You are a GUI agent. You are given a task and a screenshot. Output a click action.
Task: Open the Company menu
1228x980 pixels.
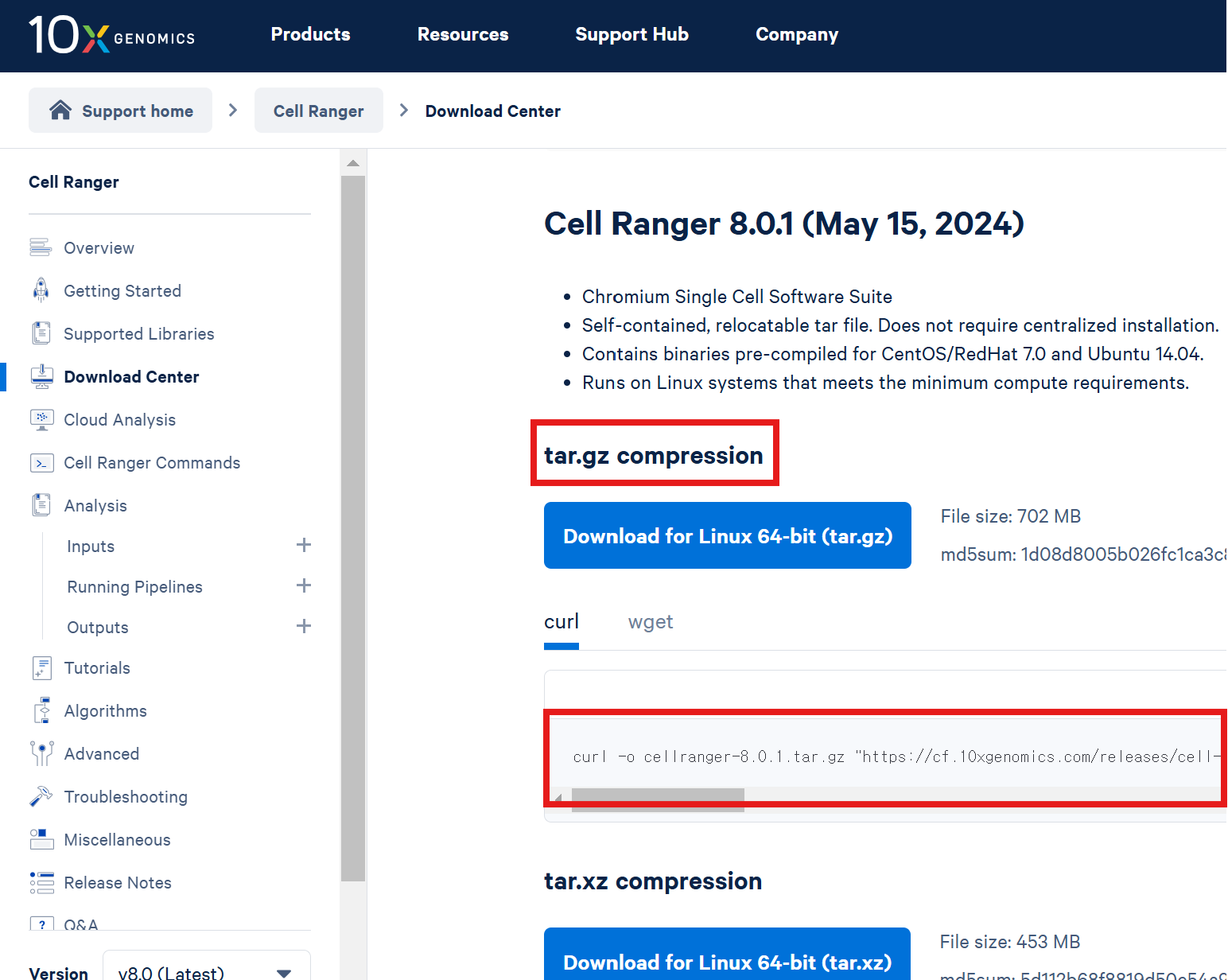[x=796, y=34]
